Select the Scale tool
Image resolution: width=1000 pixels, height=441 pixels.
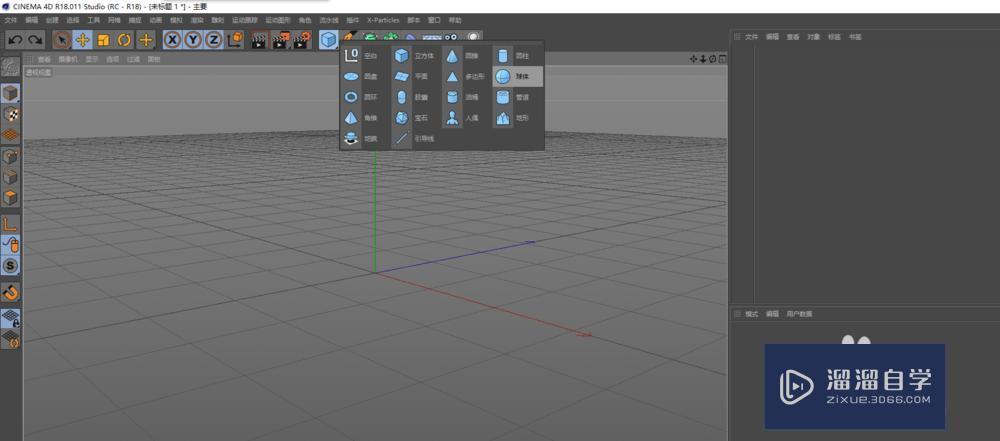click(103, 40)
